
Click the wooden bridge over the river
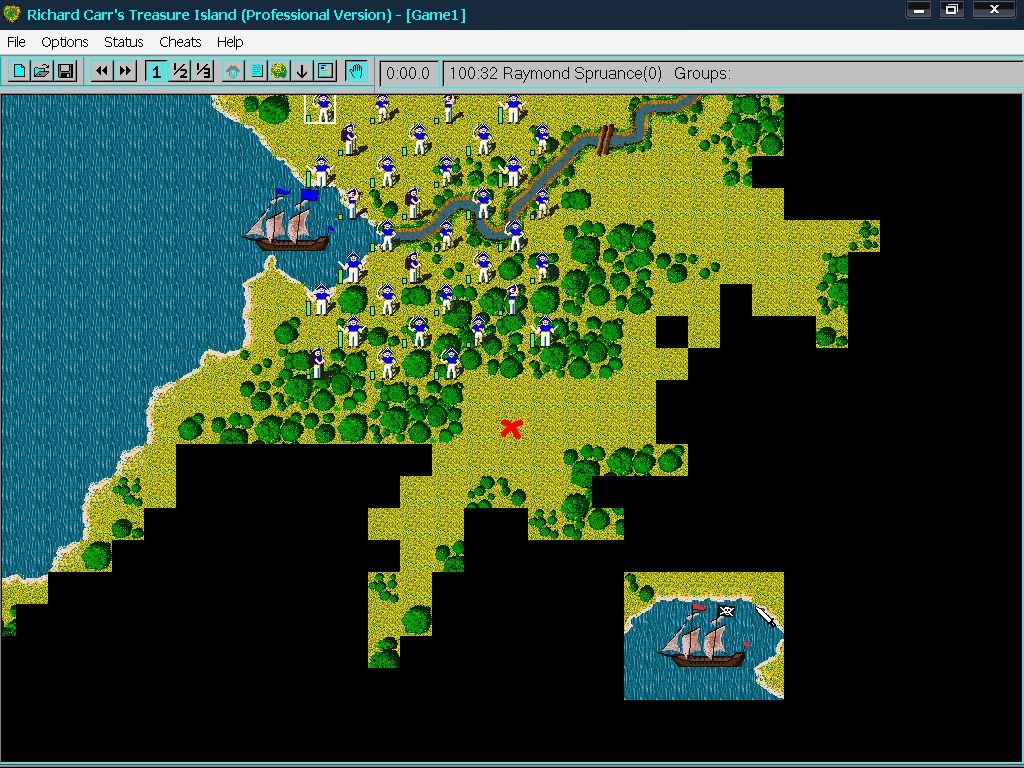coord(605,140)
